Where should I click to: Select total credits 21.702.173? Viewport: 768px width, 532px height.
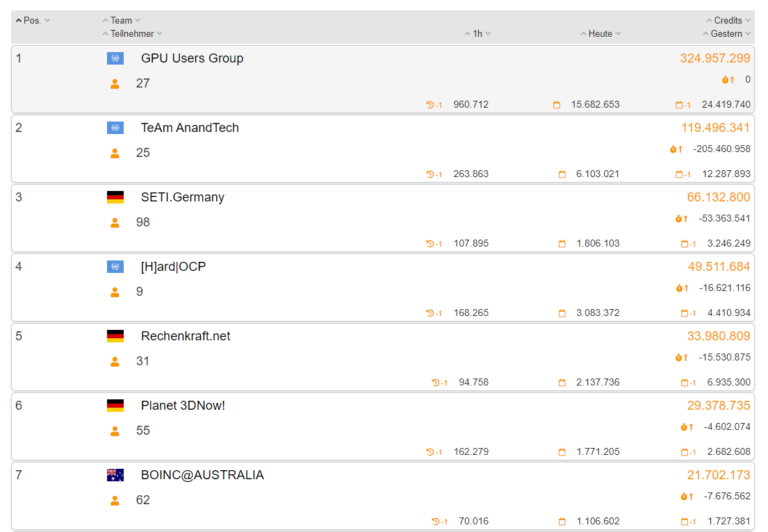719,475
